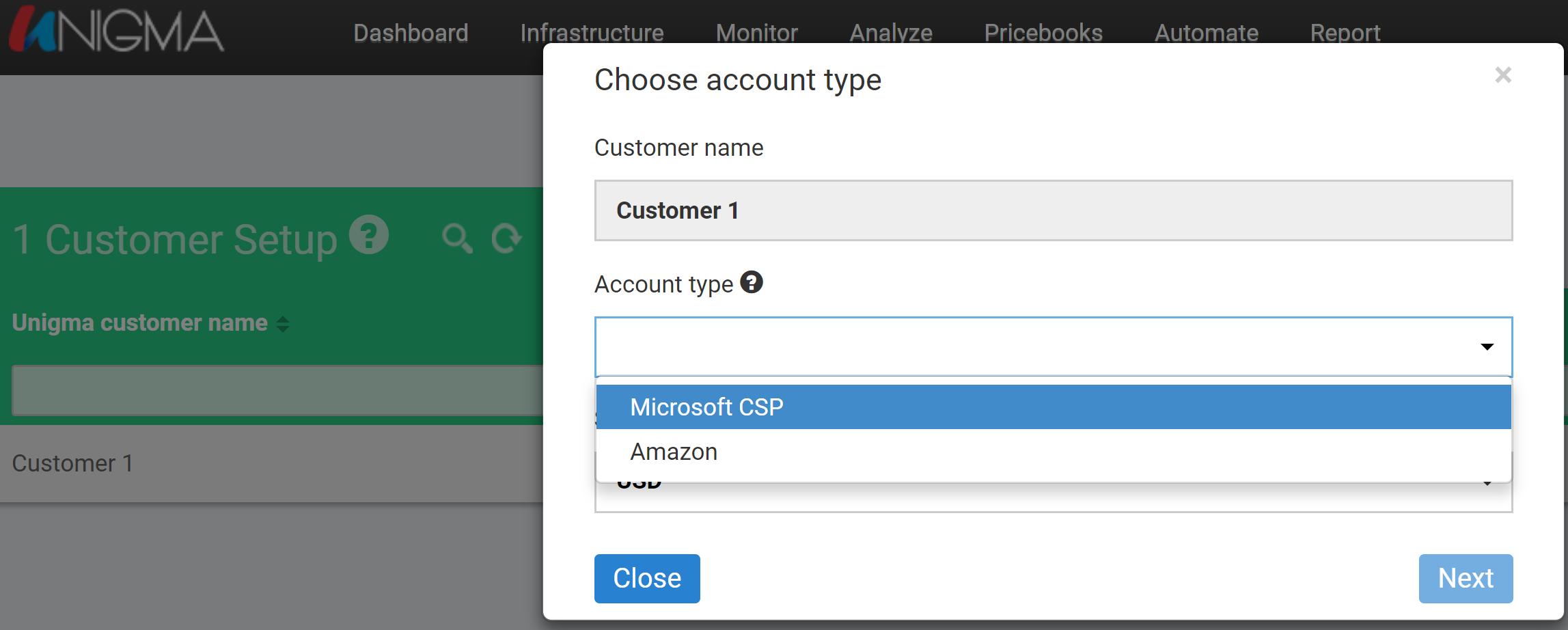Open the Automate menu

point(1206,33)
